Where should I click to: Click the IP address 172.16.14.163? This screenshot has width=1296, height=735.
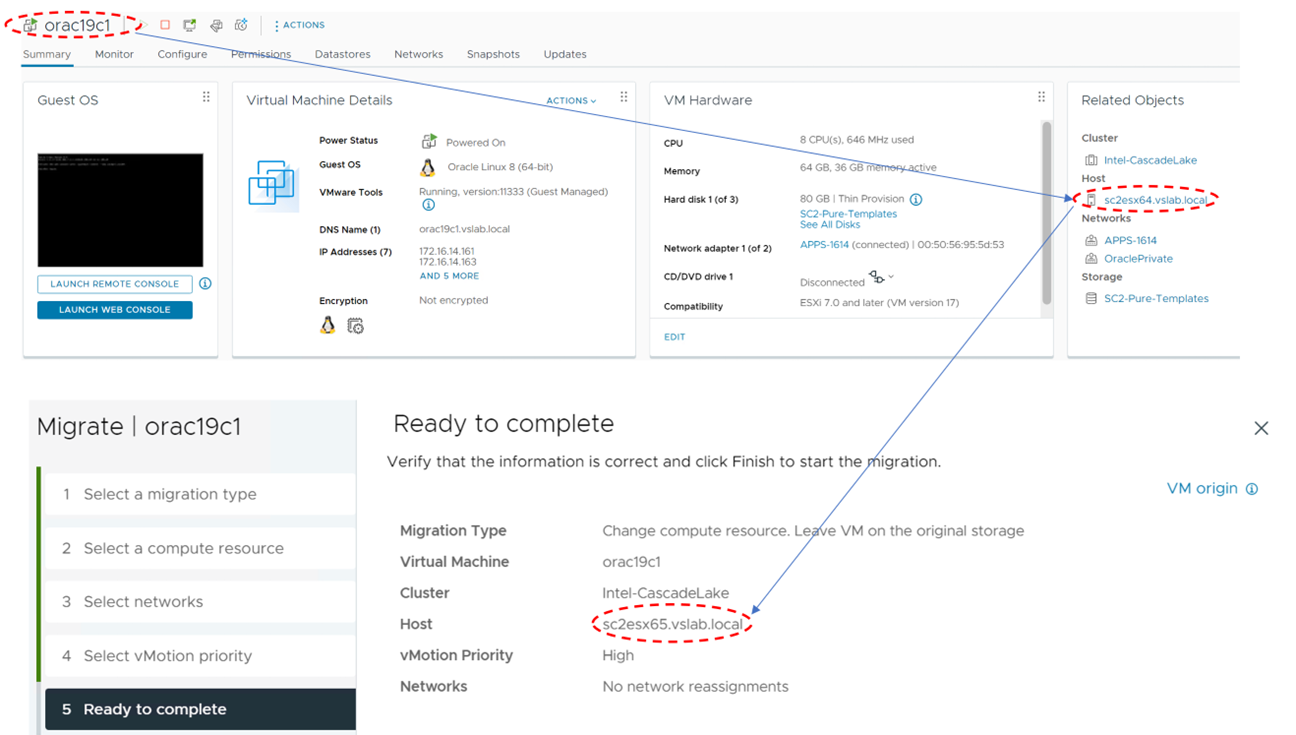coord(447,262)
